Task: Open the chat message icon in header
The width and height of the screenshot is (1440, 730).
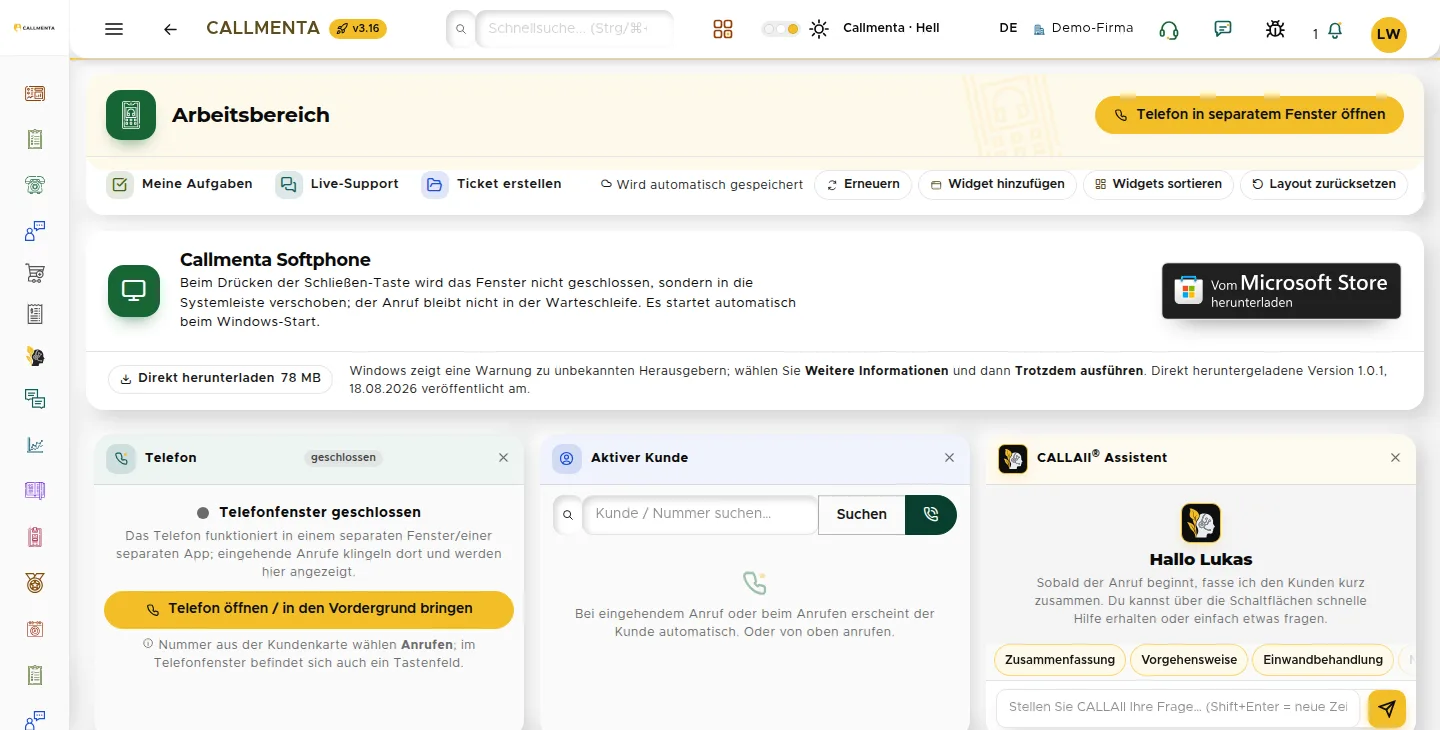Action: [x=1222, y=29]
